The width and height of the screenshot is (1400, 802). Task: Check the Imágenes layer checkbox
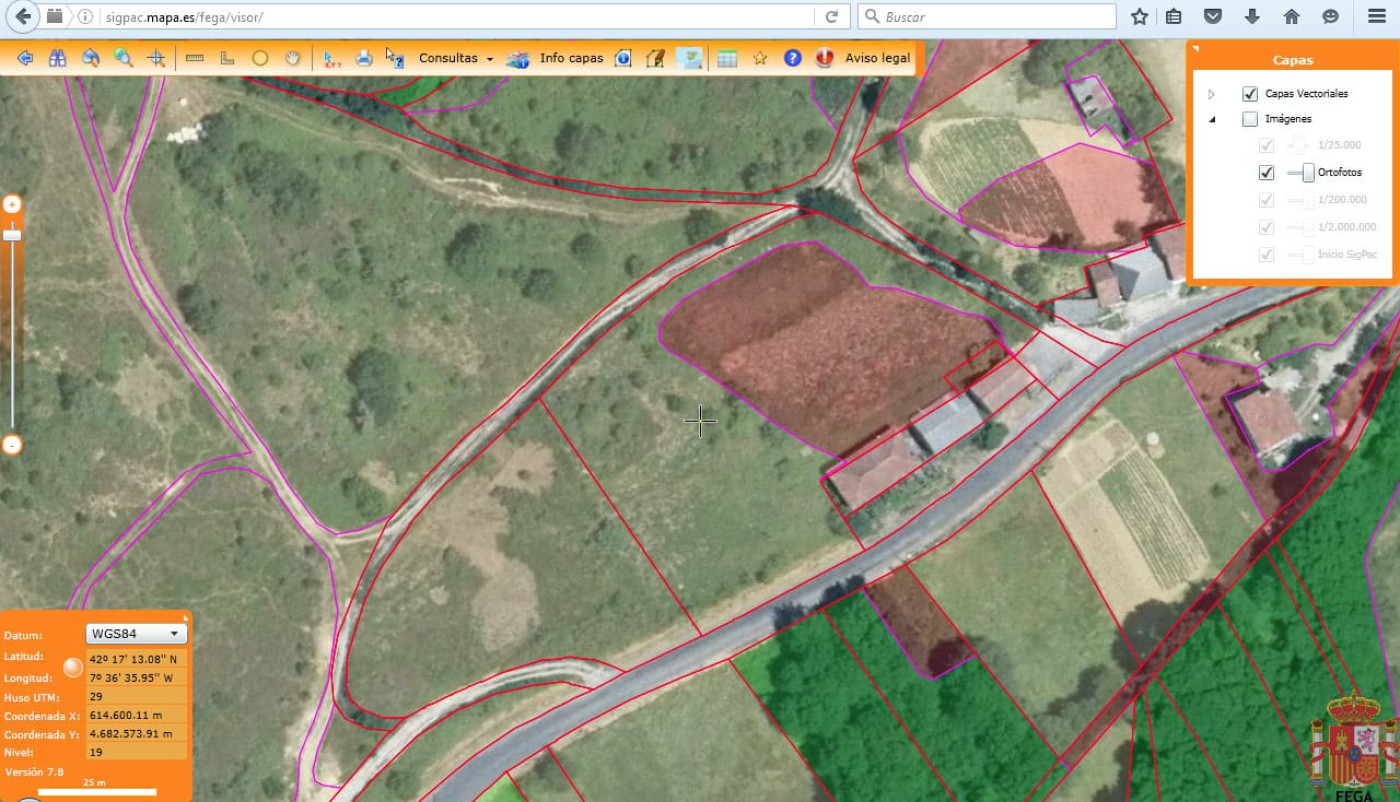coord(1250,119)
